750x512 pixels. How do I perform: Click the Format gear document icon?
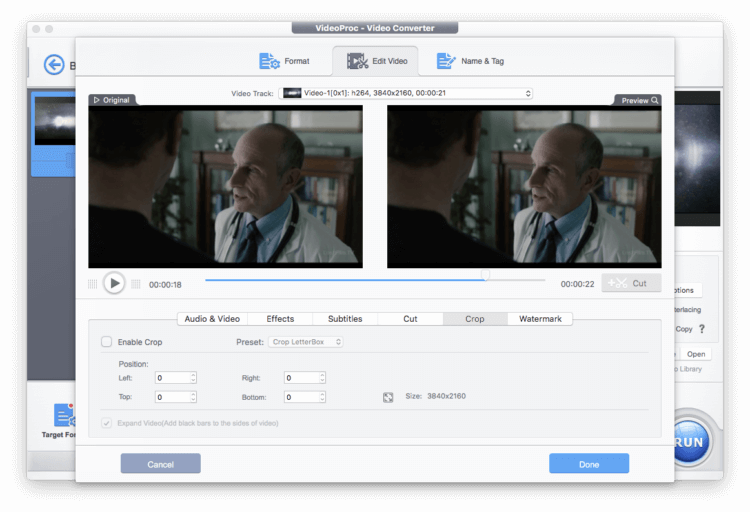tap(269, 61)
